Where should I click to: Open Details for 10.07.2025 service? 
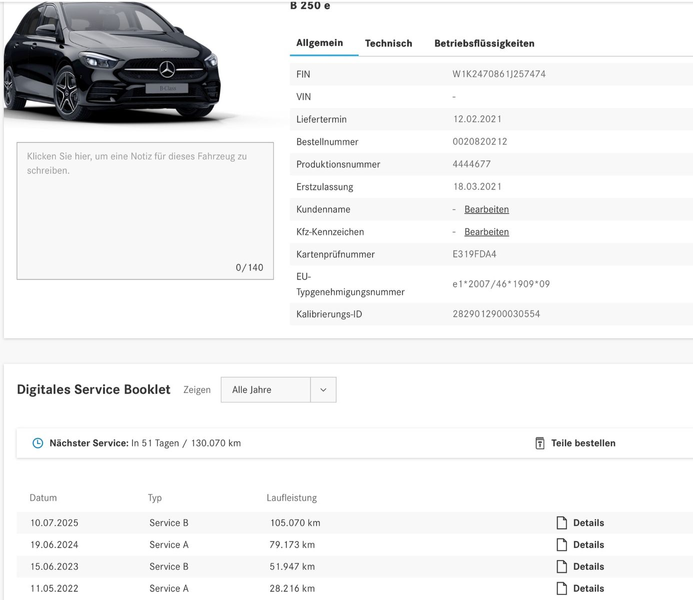click(x=588, y=523)
